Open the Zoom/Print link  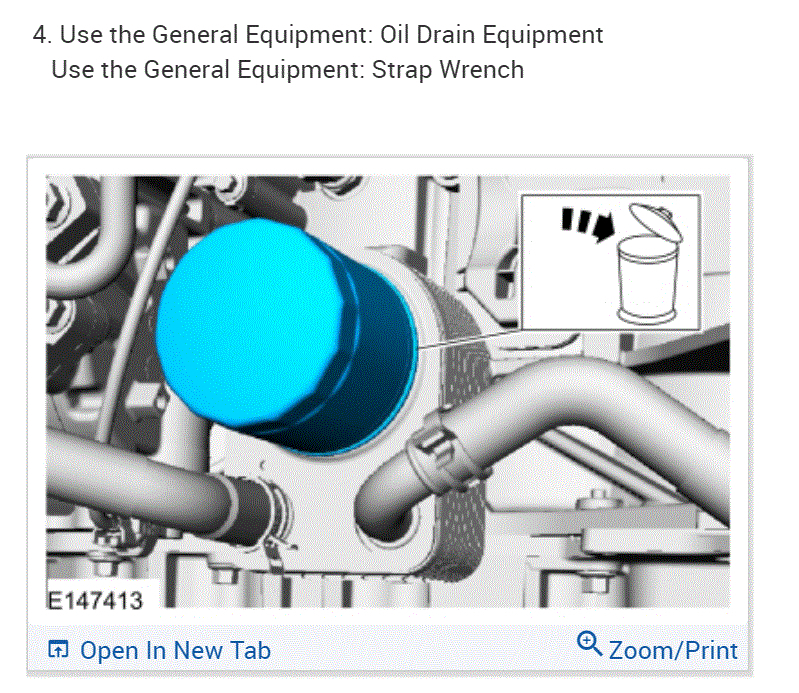[673, 651]
